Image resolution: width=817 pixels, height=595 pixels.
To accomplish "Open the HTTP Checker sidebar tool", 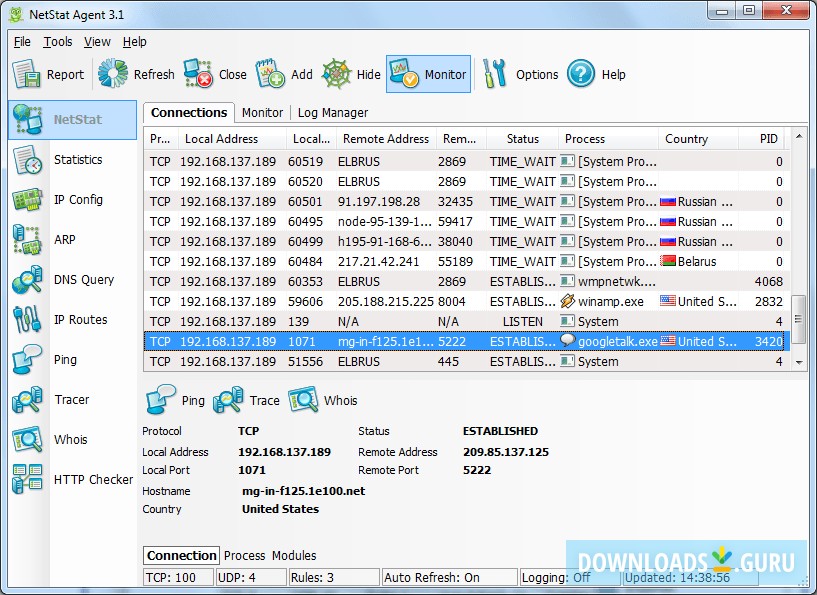I will click(x=72, y=479).
